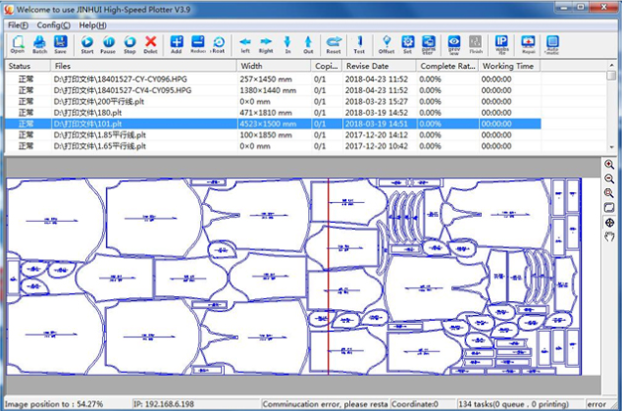Open the Config menu
The image size is (622, 411).
[54, 25]
